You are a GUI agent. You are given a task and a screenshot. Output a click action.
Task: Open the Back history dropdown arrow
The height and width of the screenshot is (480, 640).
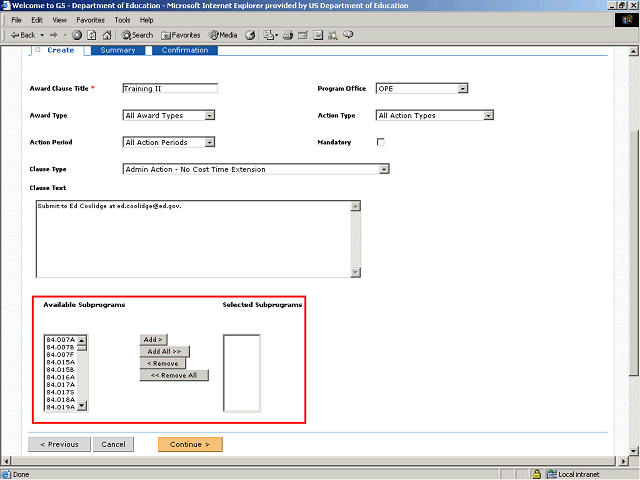(x=42, y=35)
